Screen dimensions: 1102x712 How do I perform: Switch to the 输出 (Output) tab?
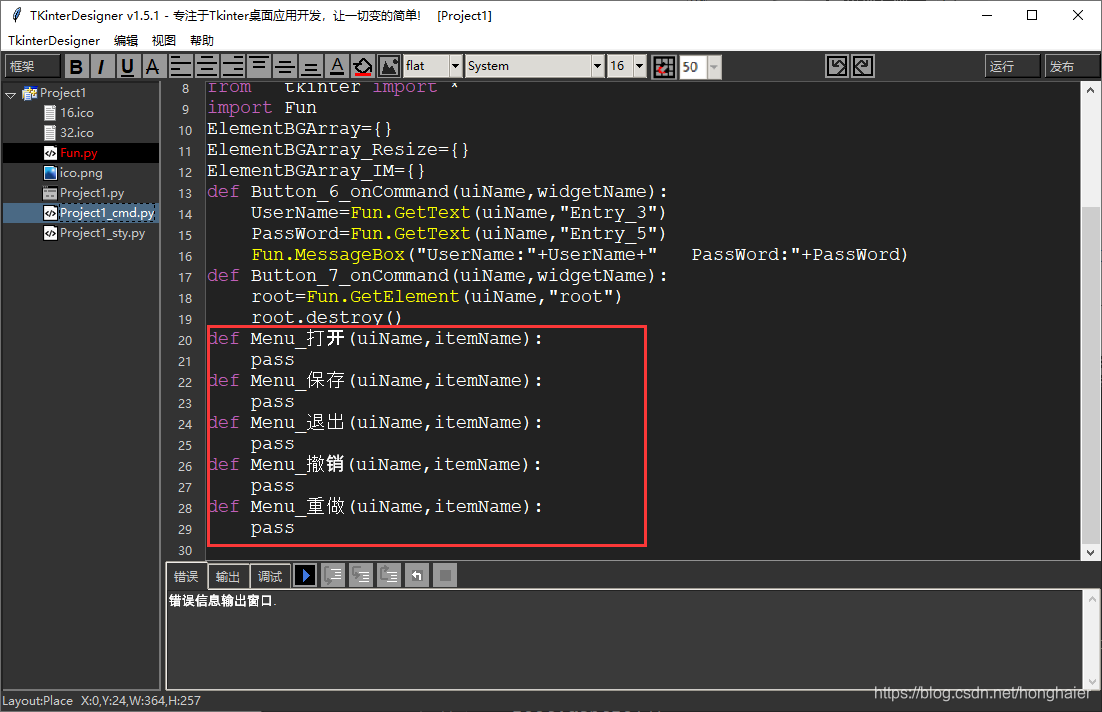tap(228, 577)
